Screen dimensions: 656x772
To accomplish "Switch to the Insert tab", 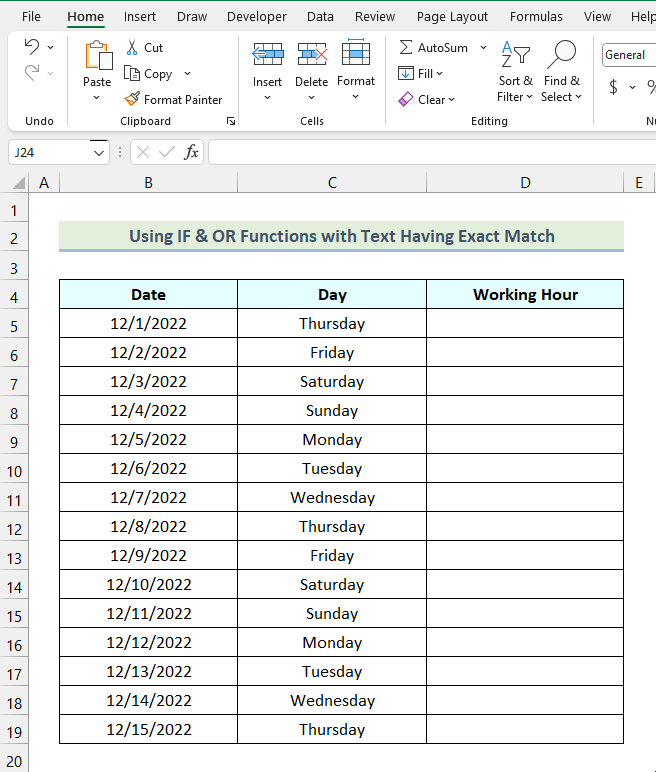I will click(140, 17).
